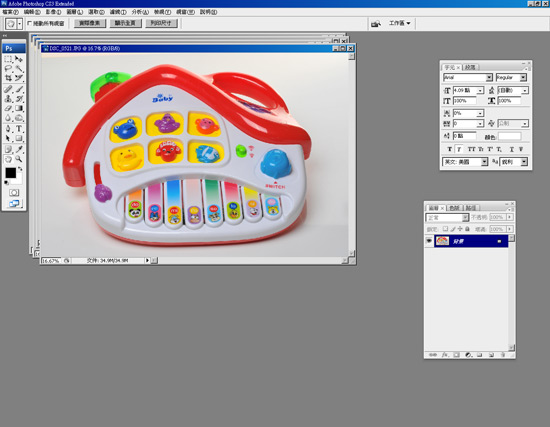Toggle Quick Mask mode icon

14,193
